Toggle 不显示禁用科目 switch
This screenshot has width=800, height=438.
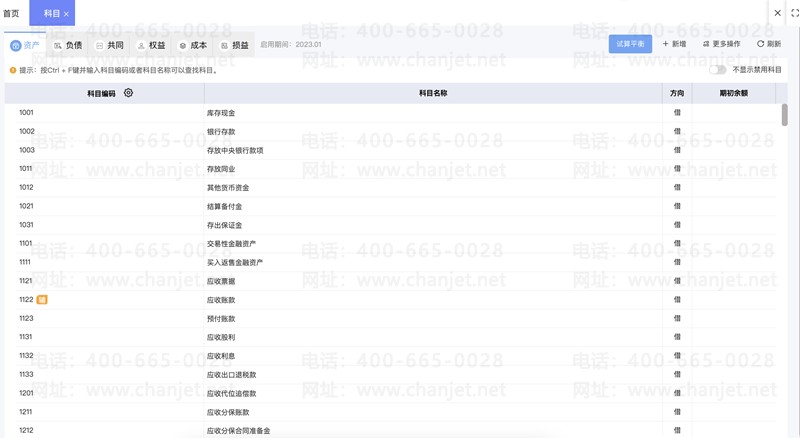coord(717,70)
